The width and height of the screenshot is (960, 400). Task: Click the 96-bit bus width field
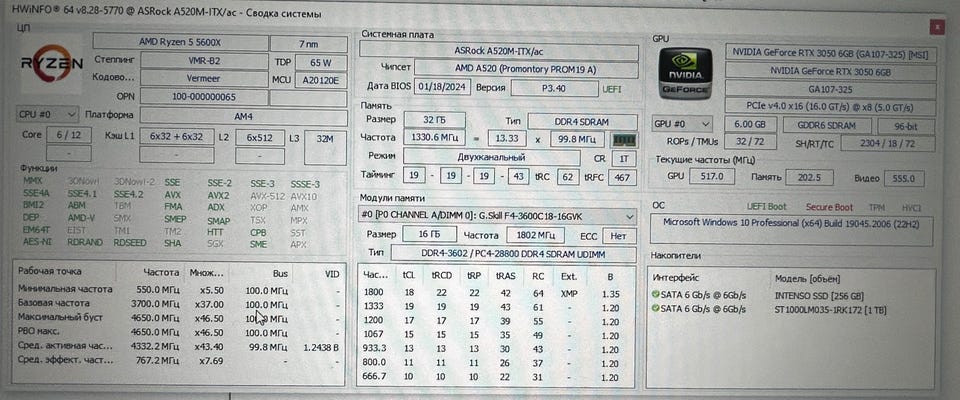click(x=906, y=126)
